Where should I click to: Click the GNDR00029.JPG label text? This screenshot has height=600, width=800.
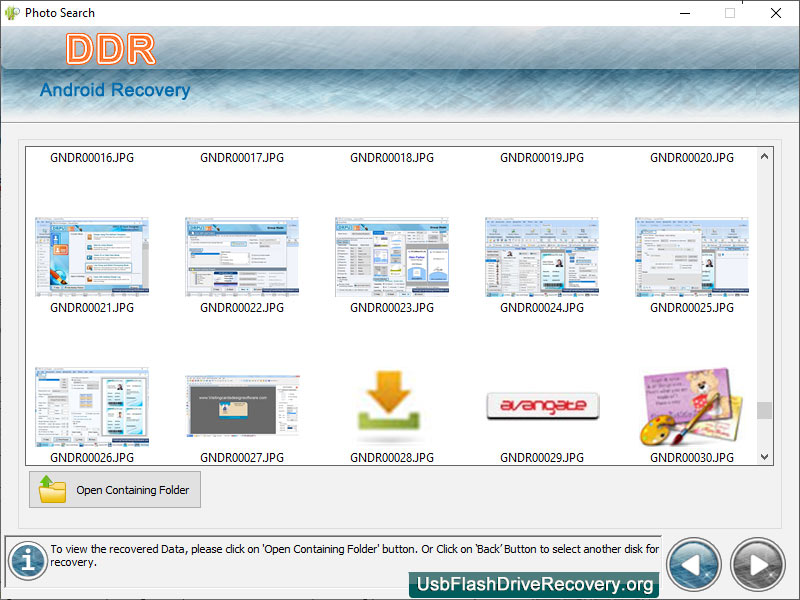pos(542,458)
